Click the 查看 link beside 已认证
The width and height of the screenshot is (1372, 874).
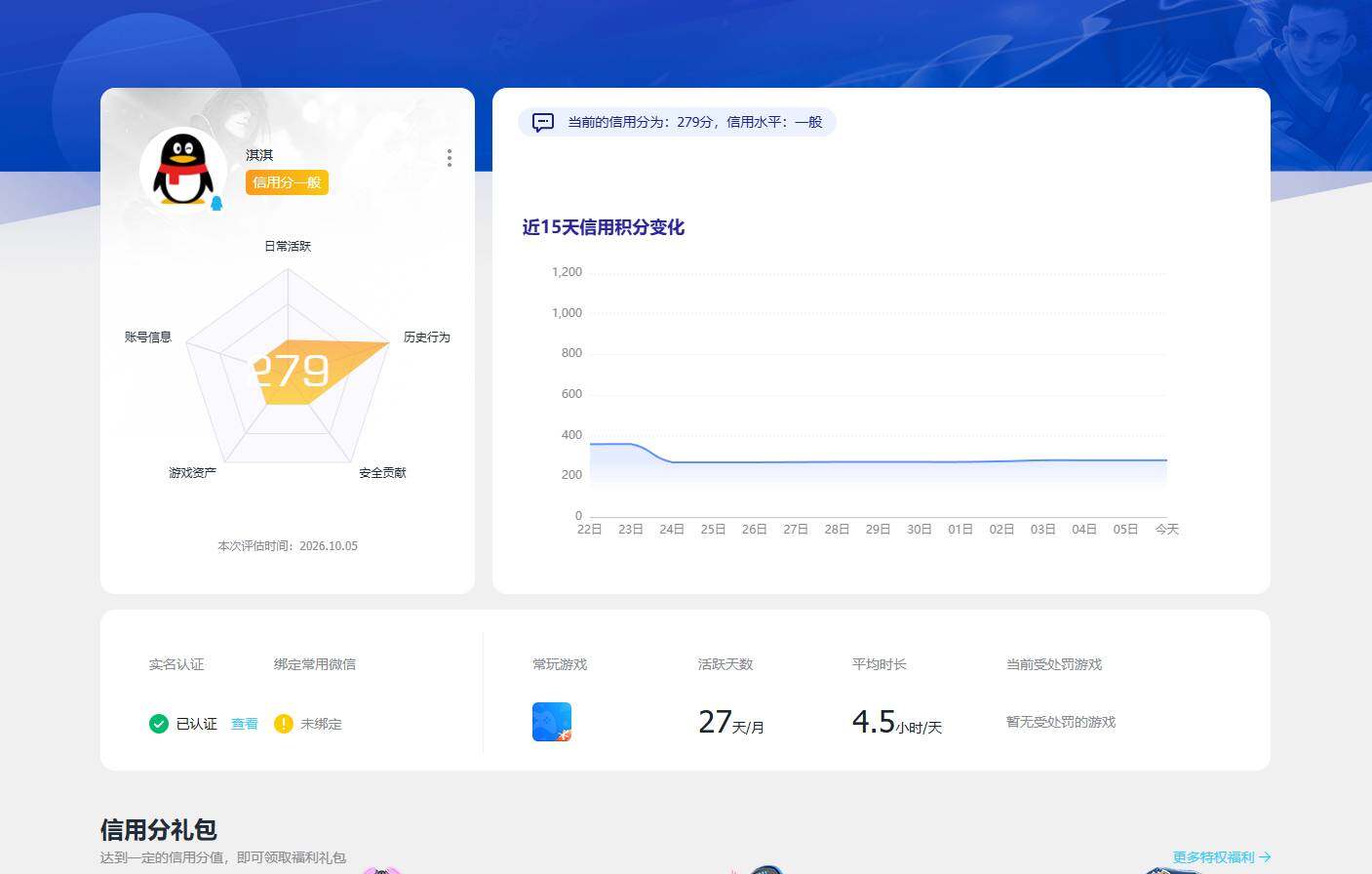[x=245, y=724]
